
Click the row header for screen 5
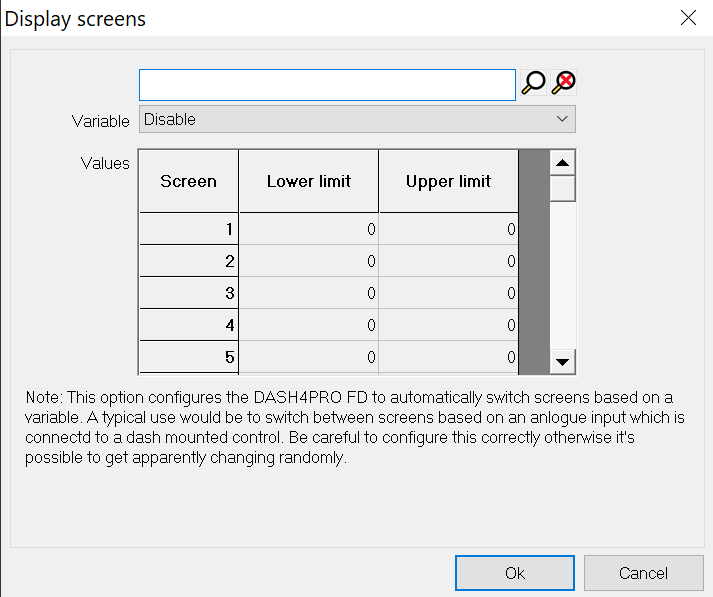[188, 357]
